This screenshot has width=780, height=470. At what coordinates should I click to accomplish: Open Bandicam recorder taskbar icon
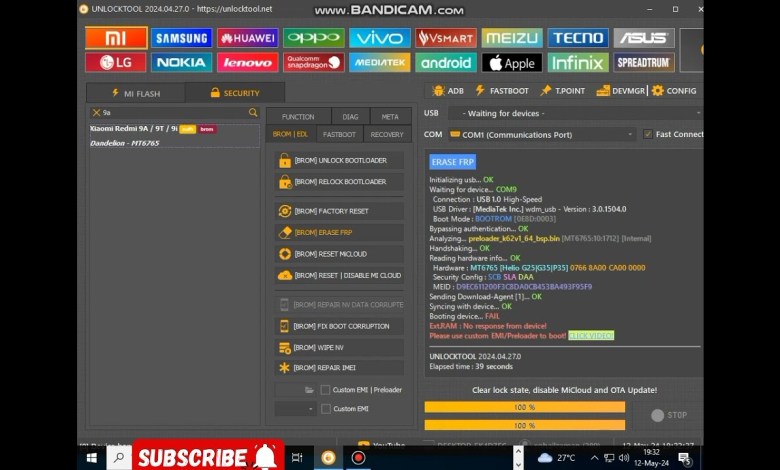[x=359, y=458]
